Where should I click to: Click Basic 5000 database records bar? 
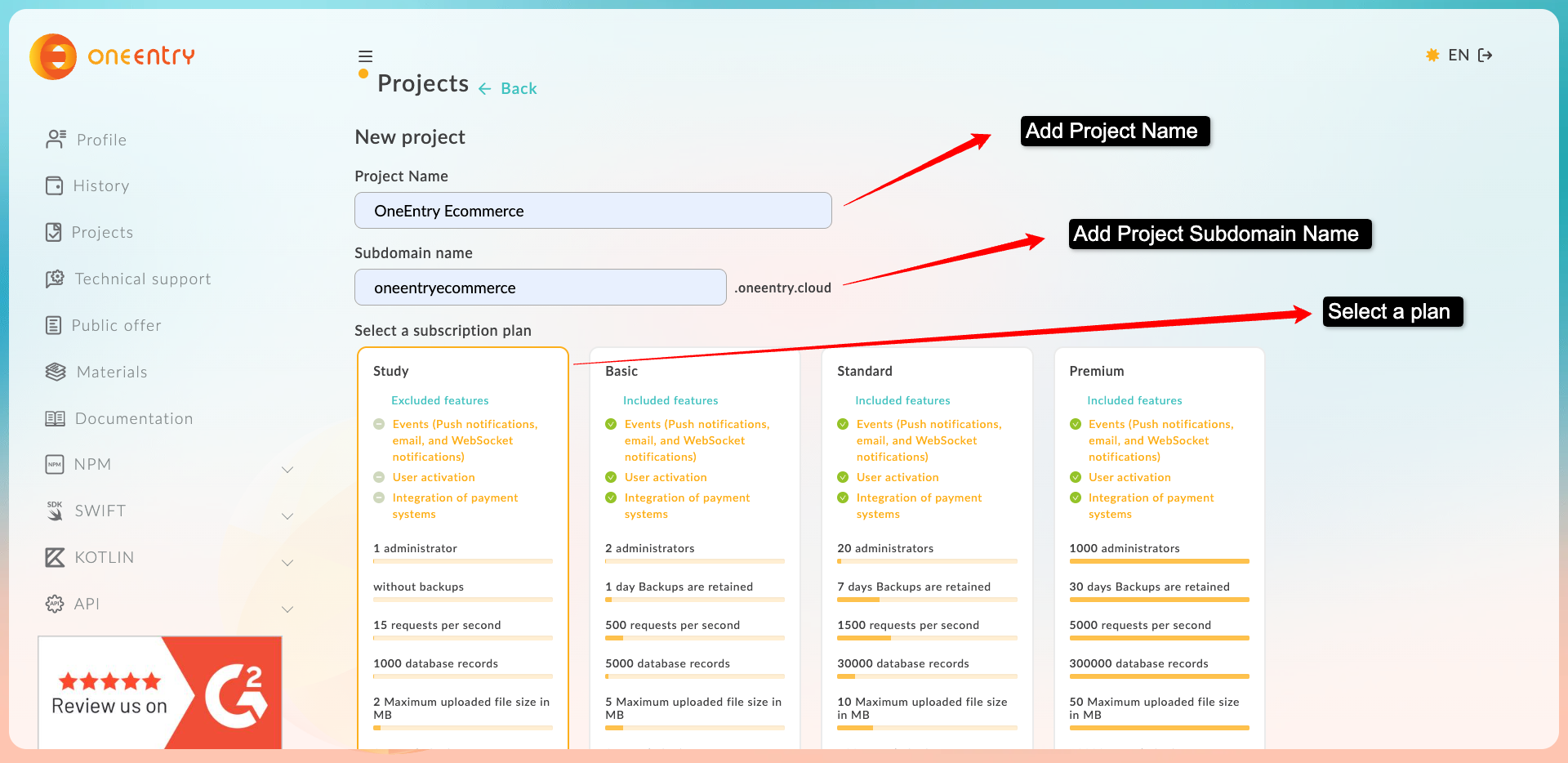tap(695, 676)
